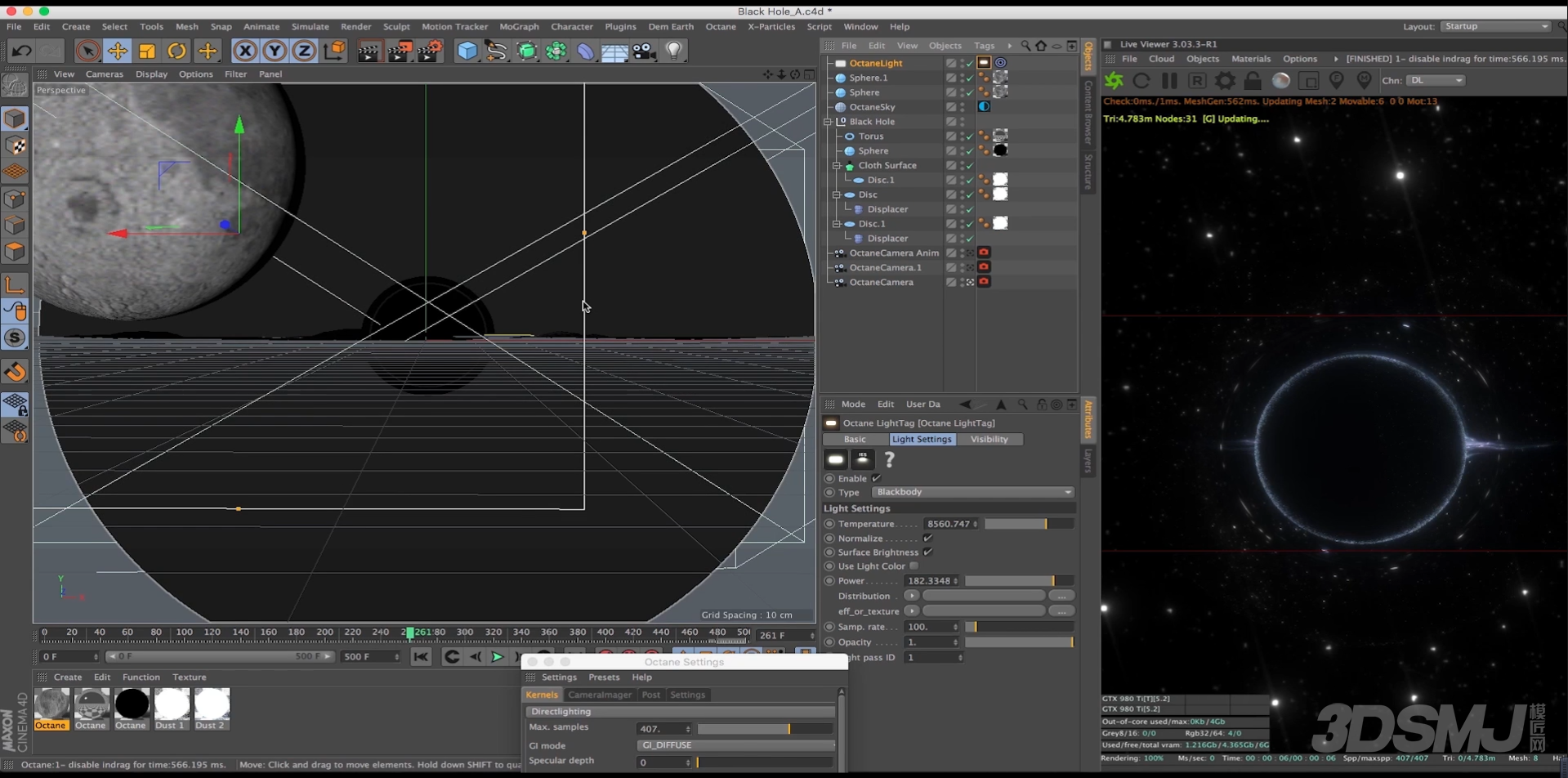Switch to the Basic tab
Viewport: 1568px width, 778px height.
click(x=855, y=440)
